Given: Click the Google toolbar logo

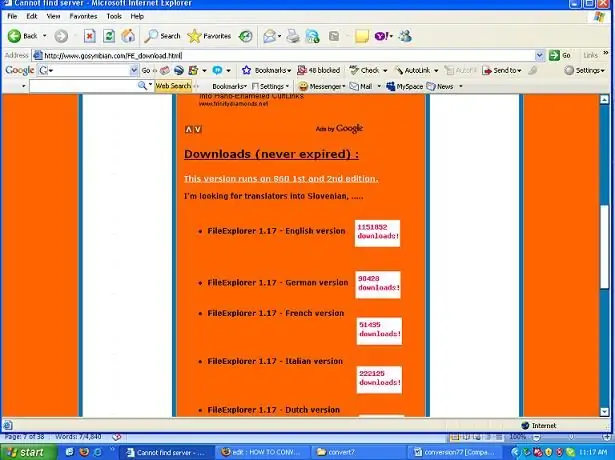Looking at the screenshot, I should point(20,70).
